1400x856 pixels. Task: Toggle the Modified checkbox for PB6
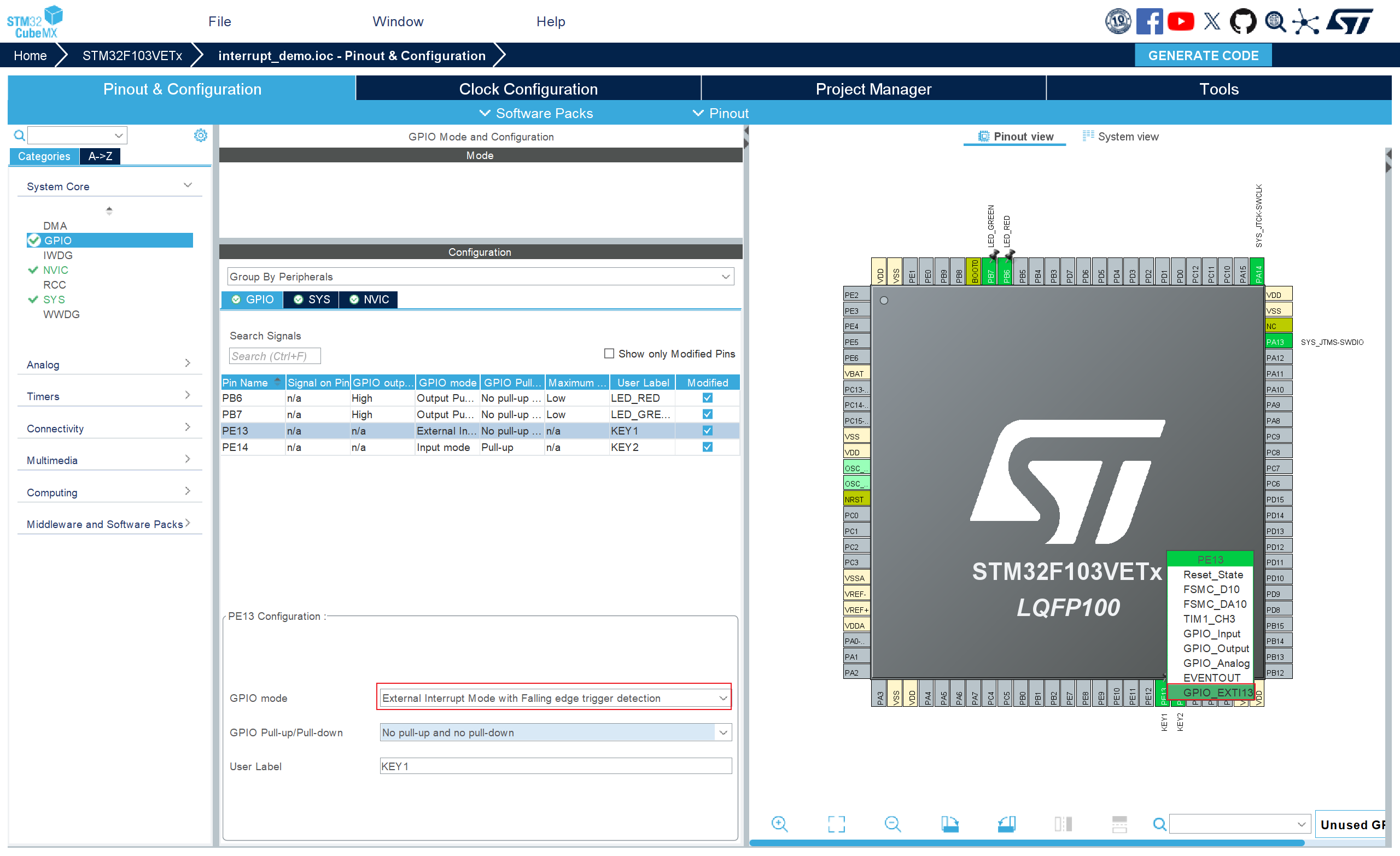pyautogui.click(x=708, y=397)
